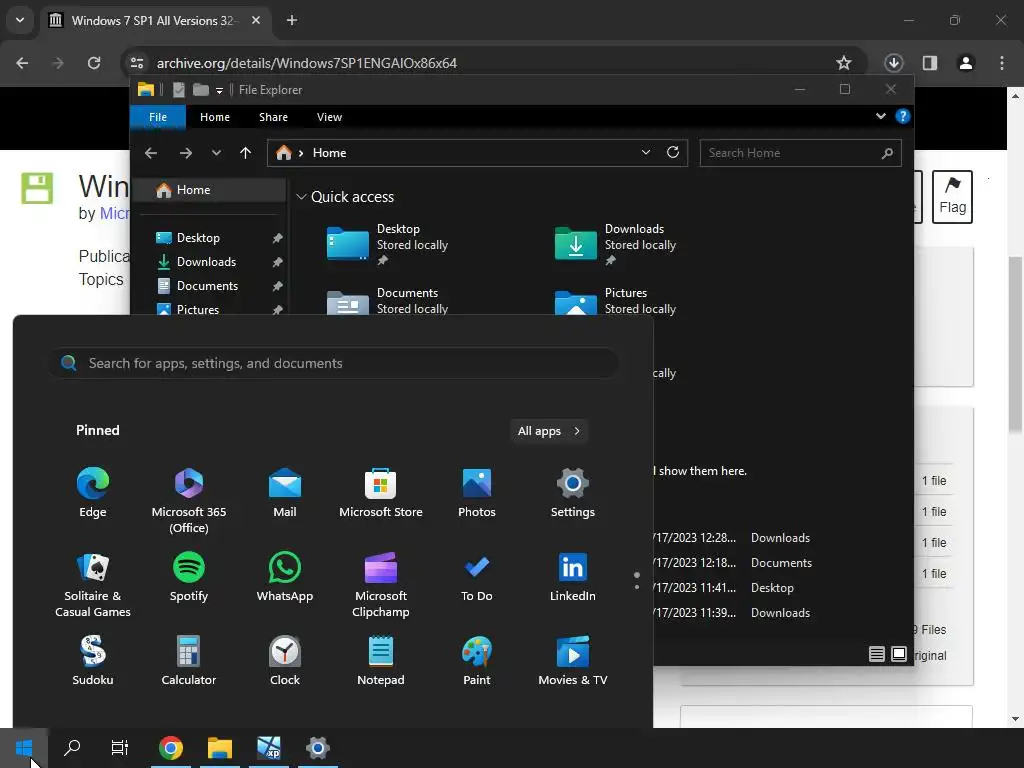The image size is (1024, 768).
Task: Bookmark this page with star icon
Action: click(844, 63)
